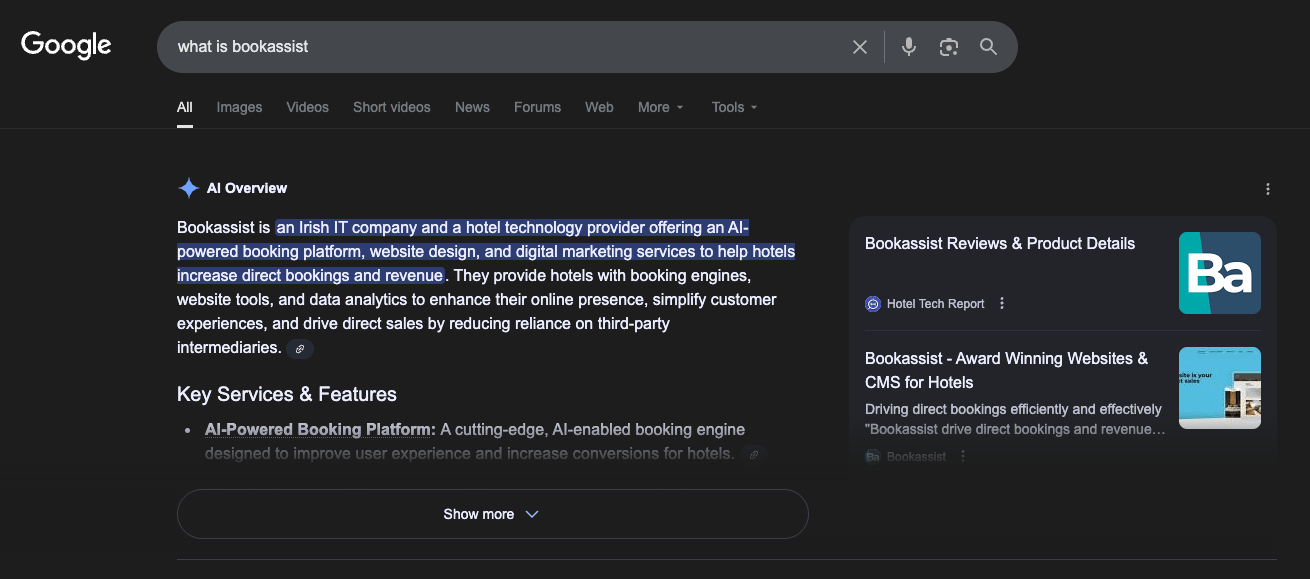
Task: Click the Google logo
Action: pyautogui.click(x=66, y=46)
